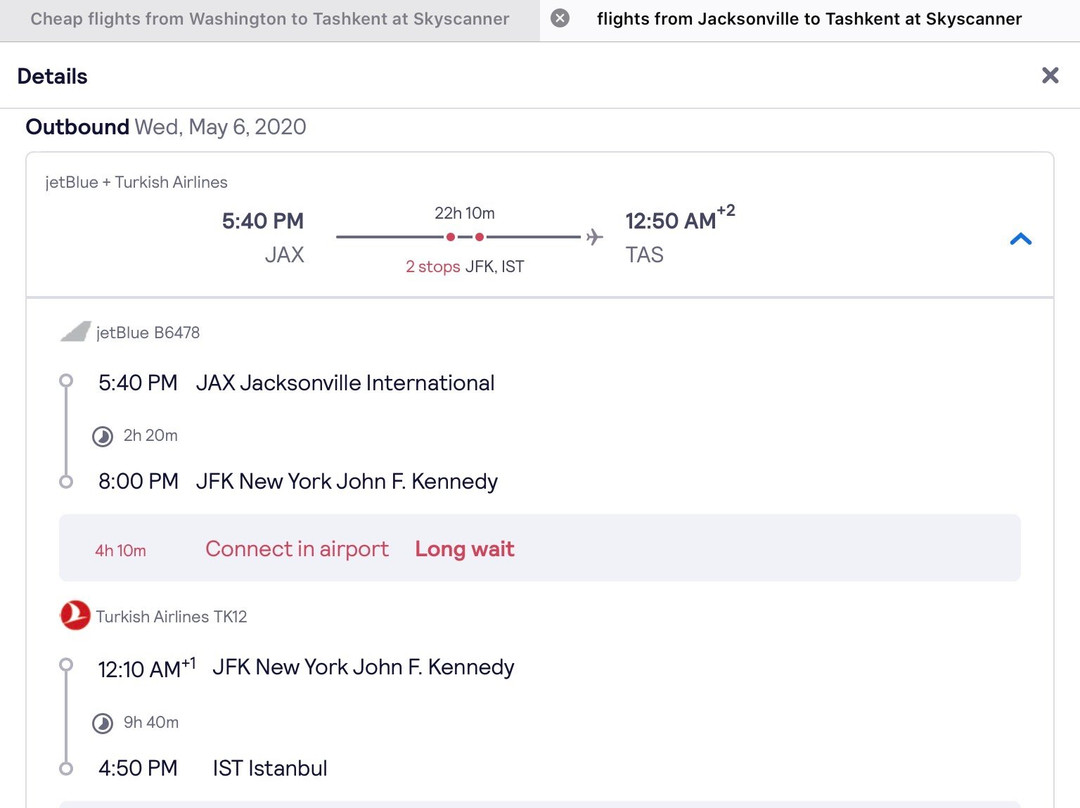Switch to Washington to Tashkent tab
This screenshot has width=1080, height=808.
pos(270,19)
